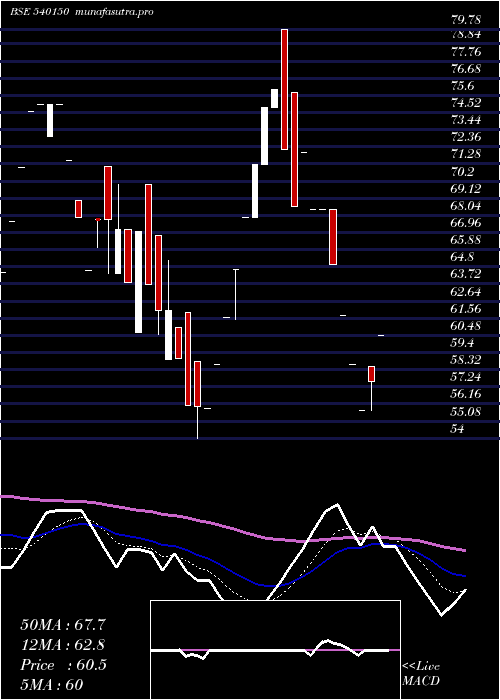500x700 pixels.
Task: Click the 63.72 price axis label
Action: [466, 275]
